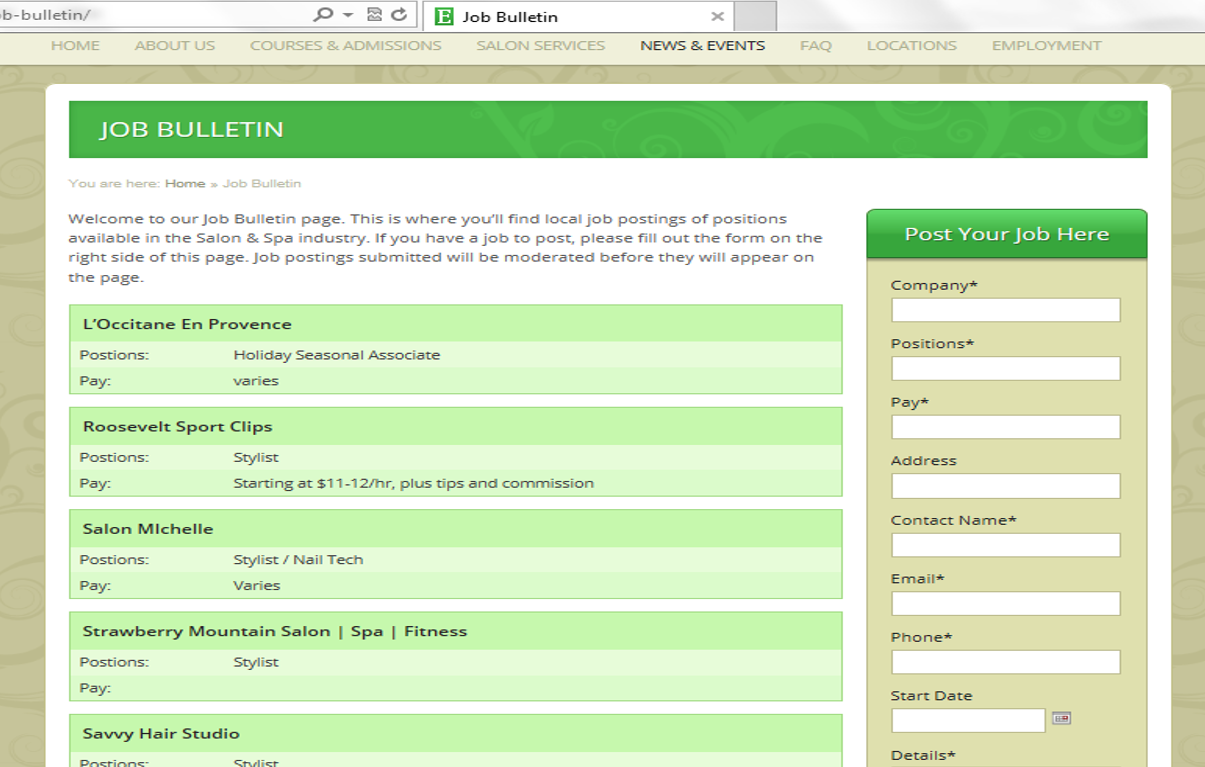The height and width of the screenshot is (767, 1205).
Task: Open a new blank tab
Action: coord(755,16)
